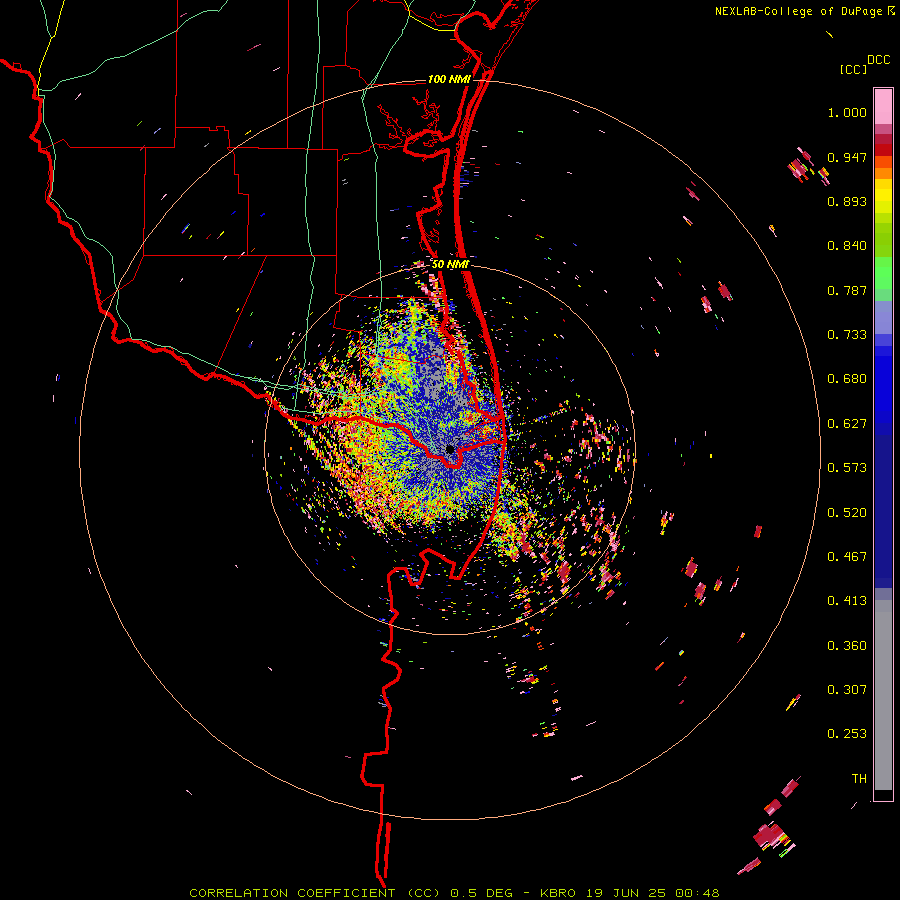Click the KBRO radar site black dot
The image size is (900, 900).
[450, 449]
